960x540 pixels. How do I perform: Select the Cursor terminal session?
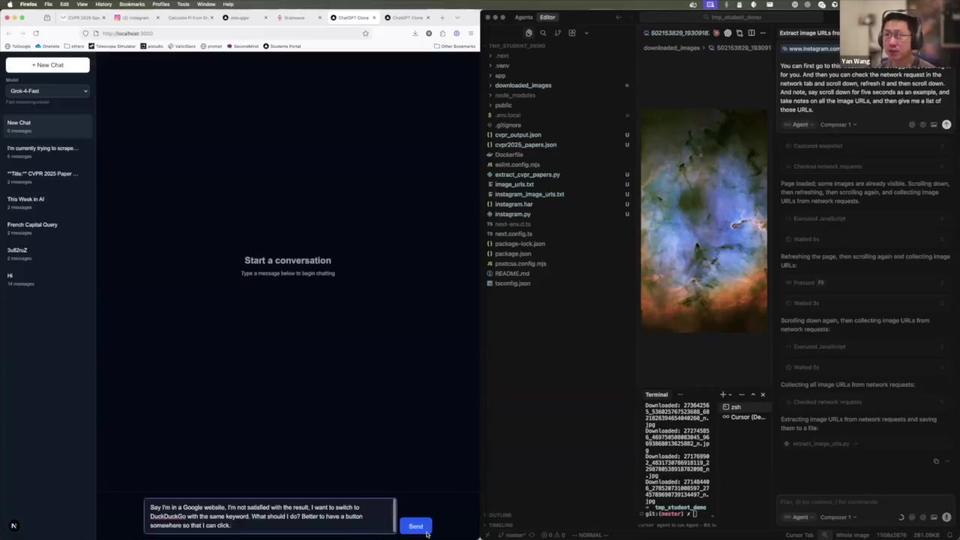(744, 417)
